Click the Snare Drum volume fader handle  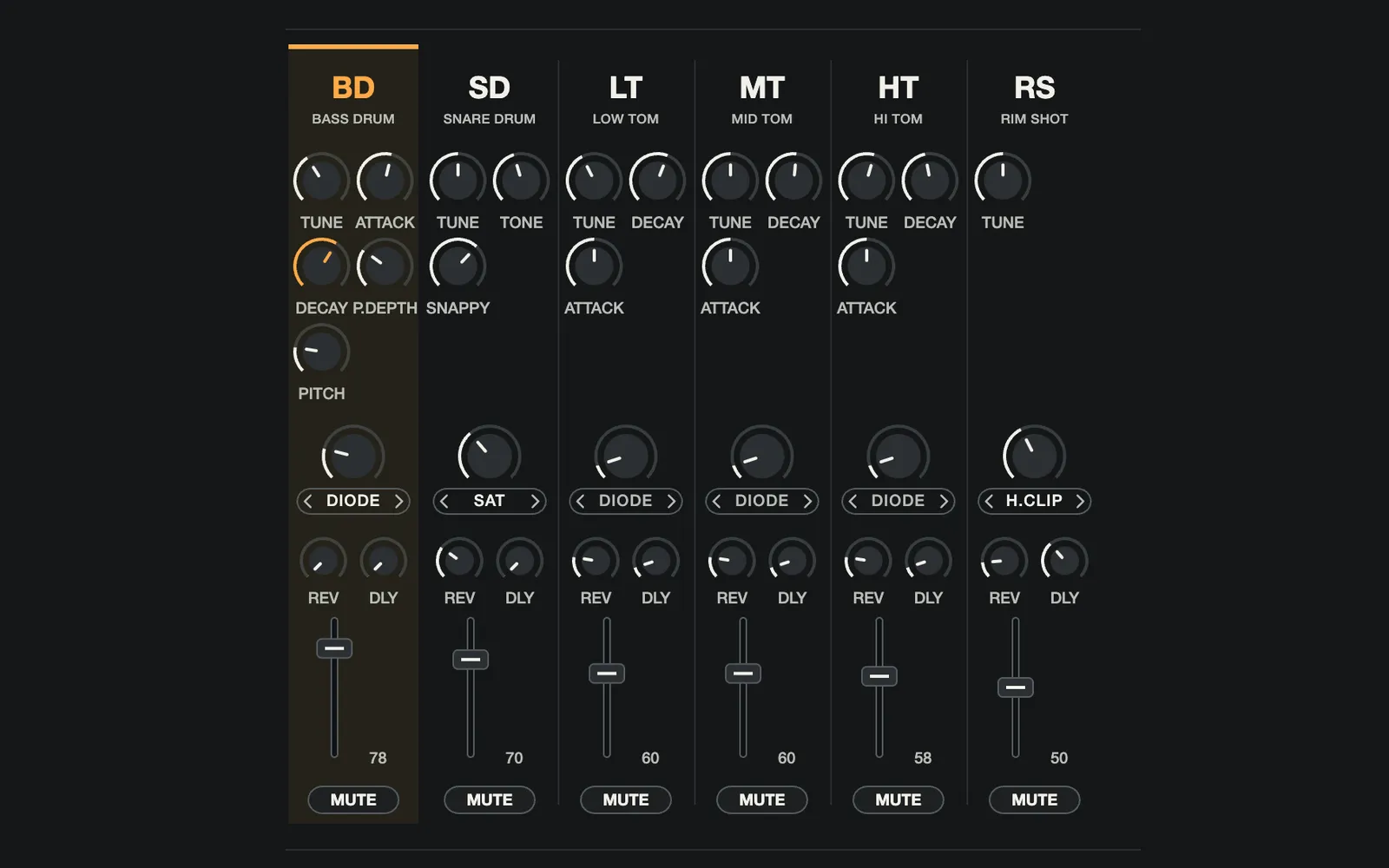coord(471,660)
